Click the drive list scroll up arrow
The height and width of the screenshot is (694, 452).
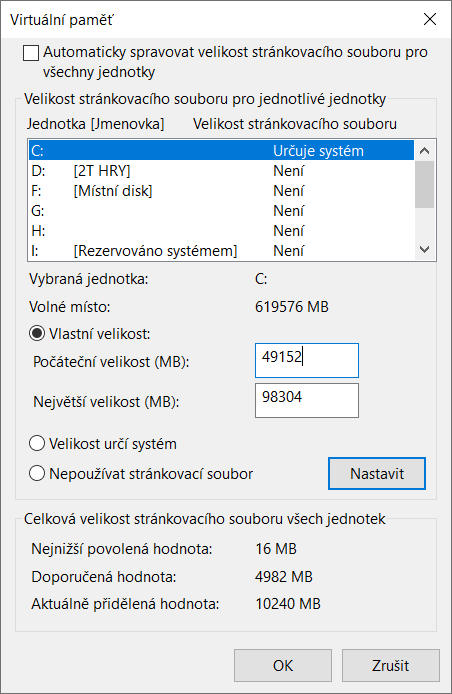[425, 150]
